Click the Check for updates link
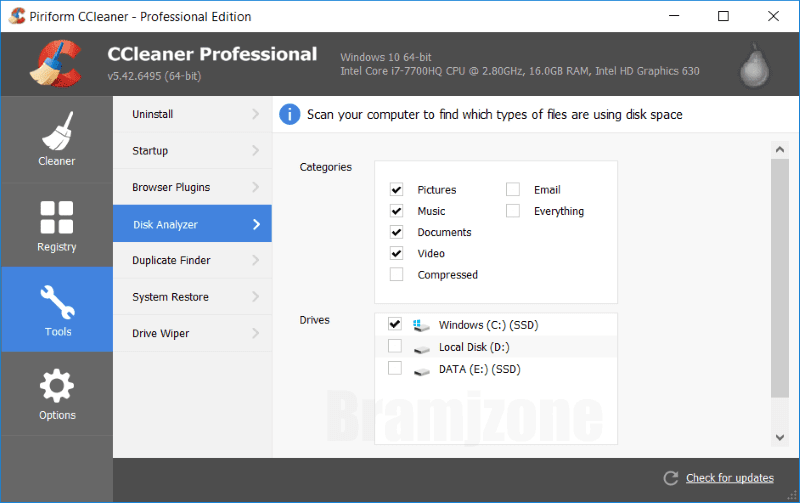Screen dimensions: 800x503 click(x=730, y=478)
